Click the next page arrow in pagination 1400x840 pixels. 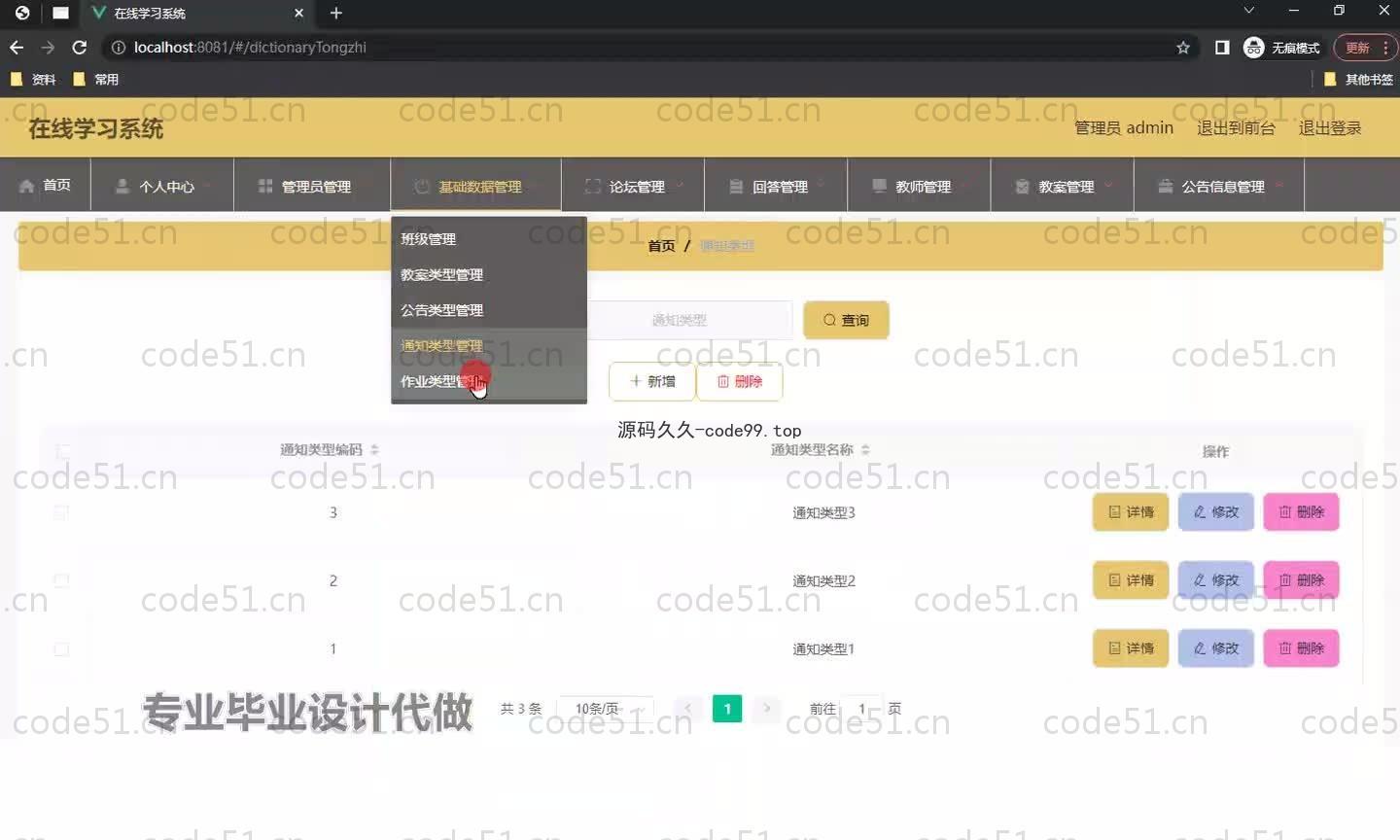point(767,709)
